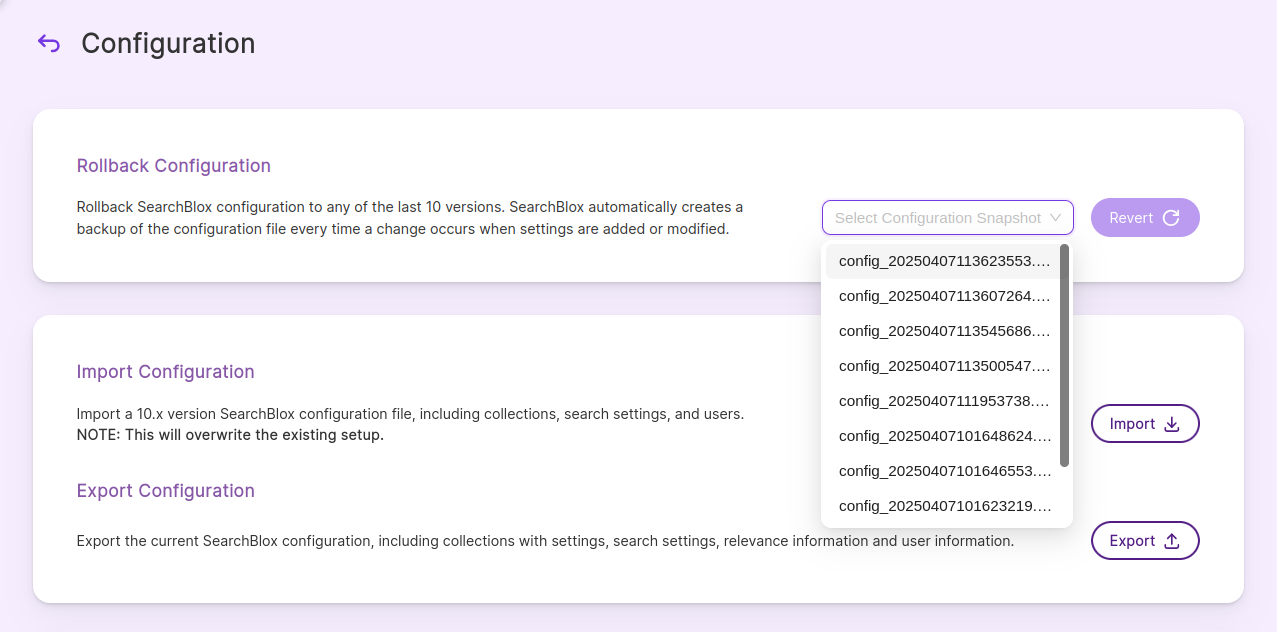Select snapshot config_20250407111953738
The image size is (1277, 632).
point(942,401)
